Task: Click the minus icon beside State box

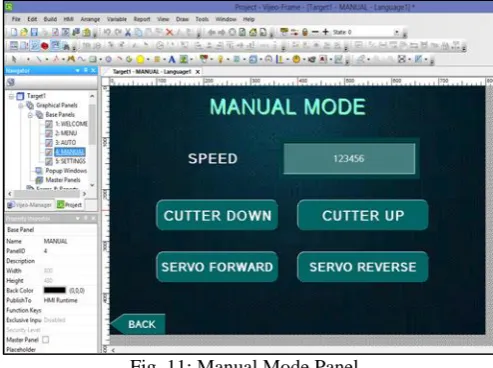Action: click(315, 32)
